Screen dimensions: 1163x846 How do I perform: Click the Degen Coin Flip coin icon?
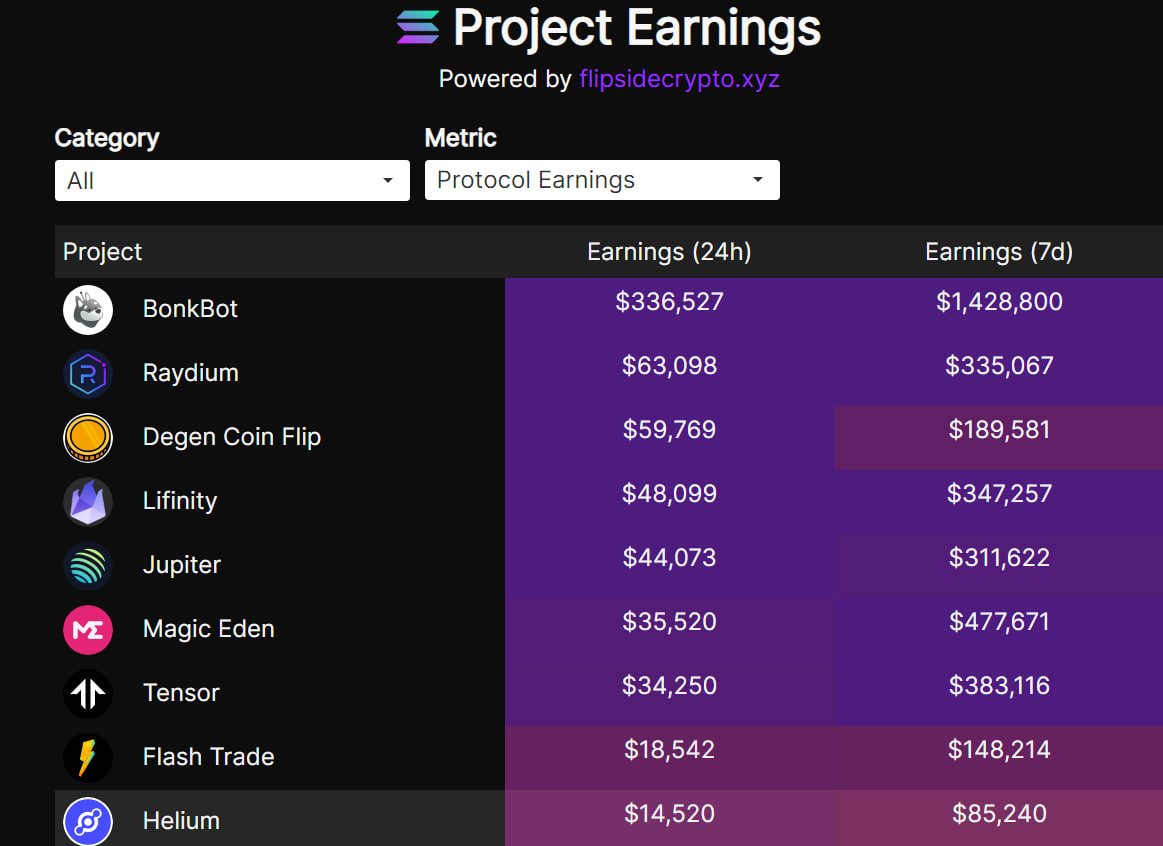coord(88,437)
